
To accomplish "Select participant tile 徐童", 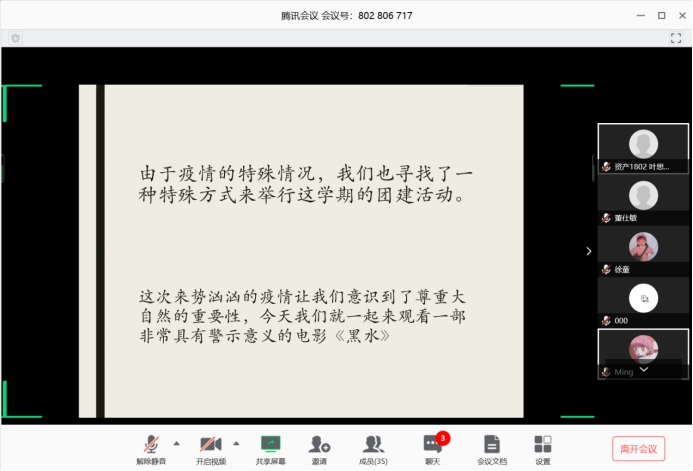I will point(643,251).
